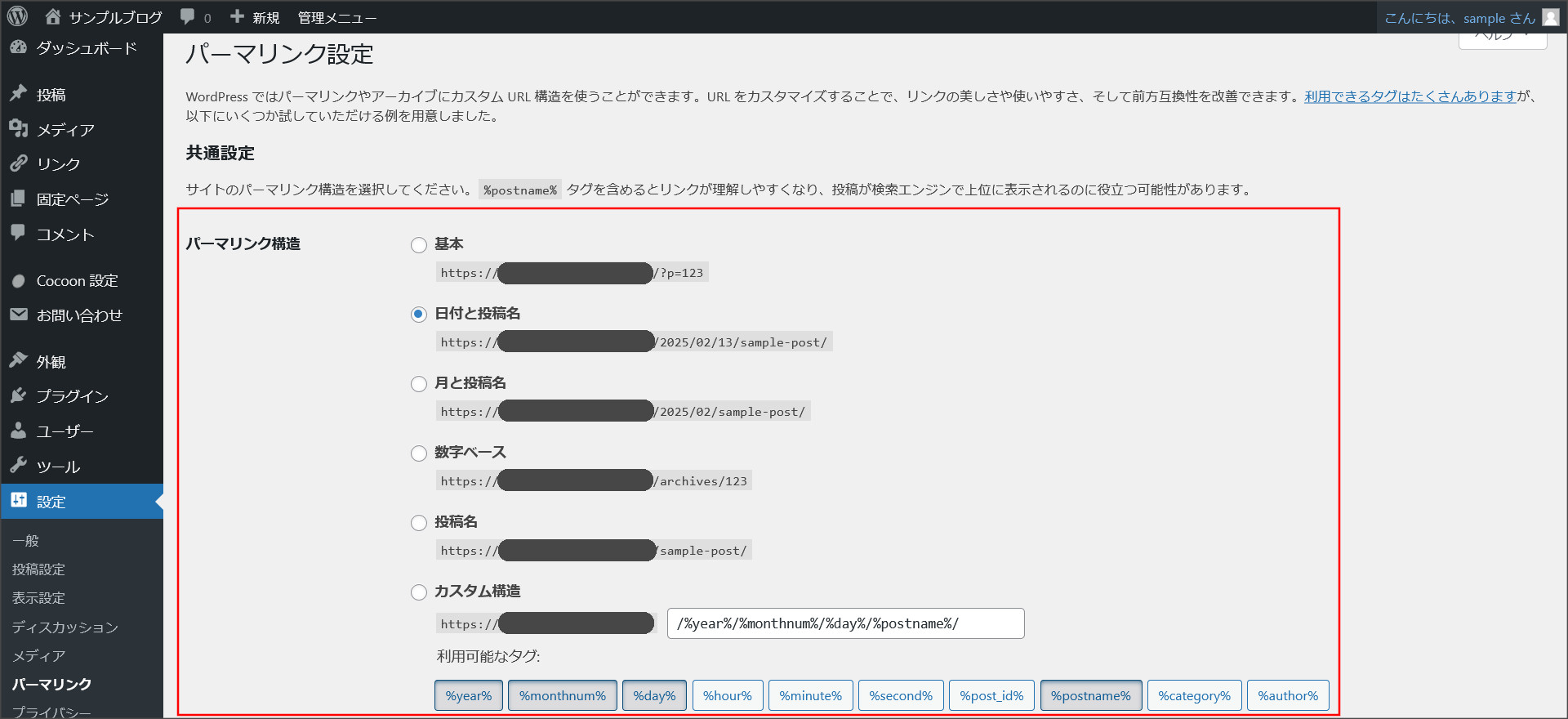Screen dimensions: 1568x719
Task: Click the プラグイン plug icon
Action: (19, 396)
